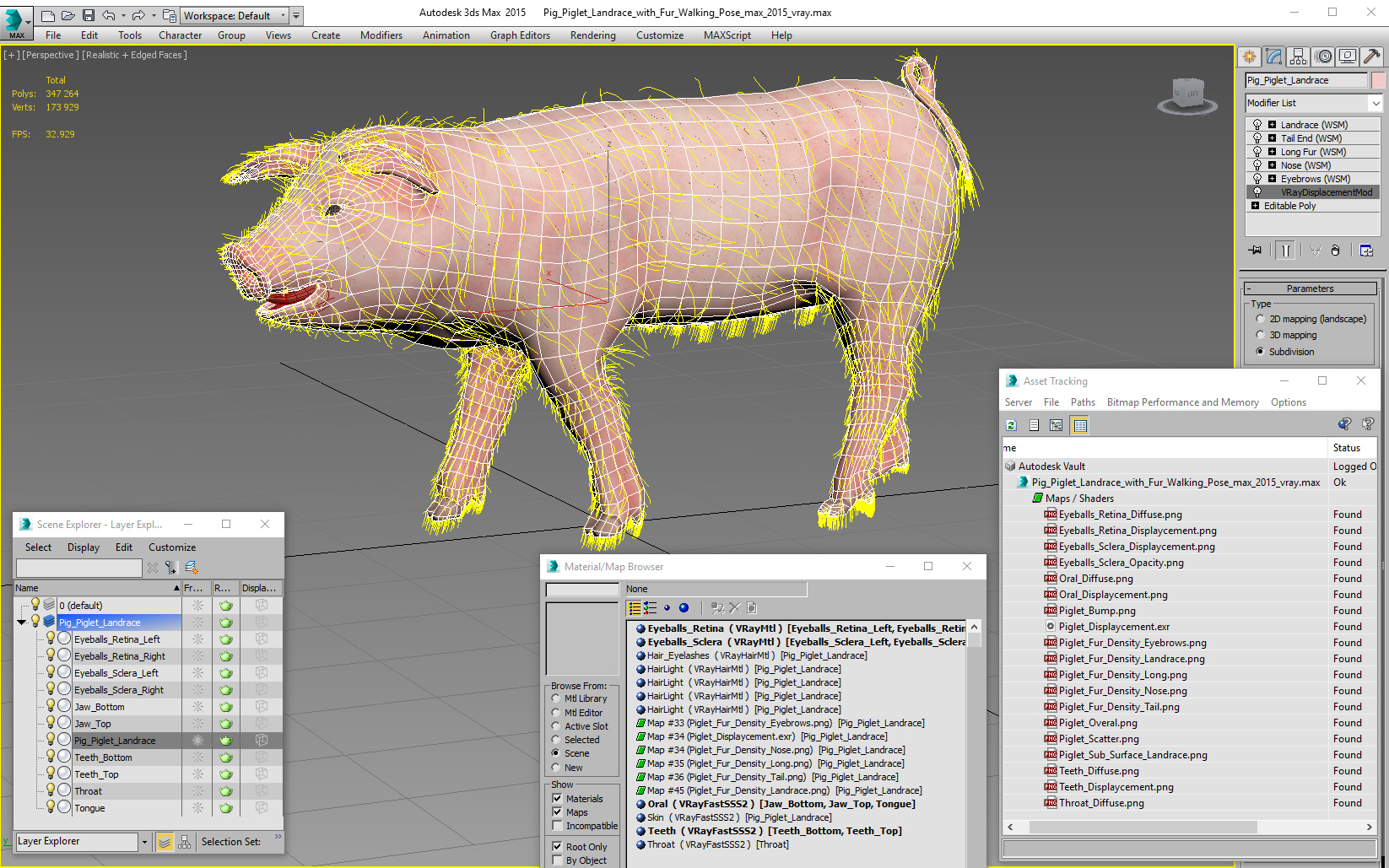Check the Incompatible checkbox
Image resolution: width=1389 pixels, height=868 pixels.
click(x=557, y=826)
